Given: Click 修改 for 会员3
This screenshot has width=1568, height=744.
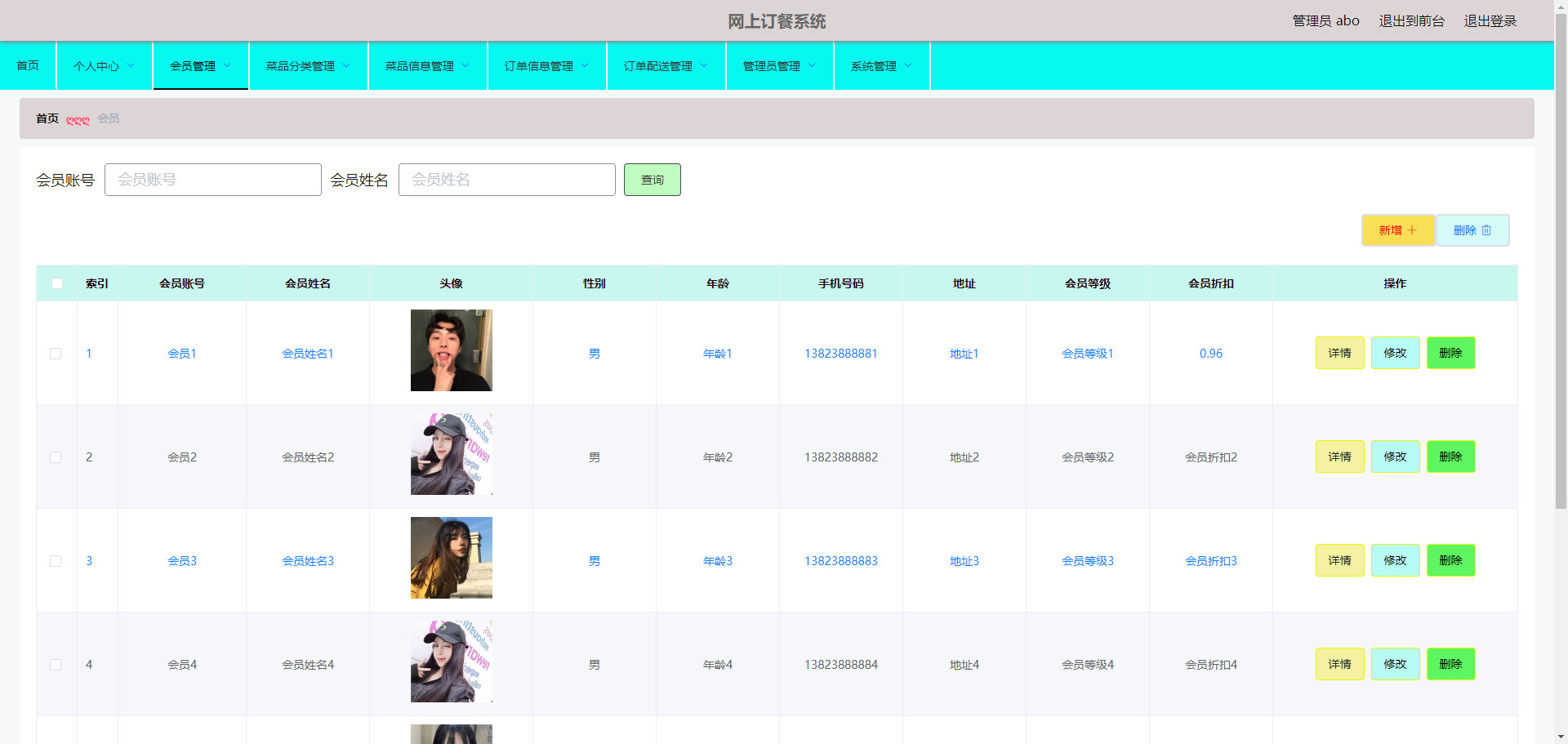Looking at the screenshot, I should pyautogui.click(x=1396, y=560).
